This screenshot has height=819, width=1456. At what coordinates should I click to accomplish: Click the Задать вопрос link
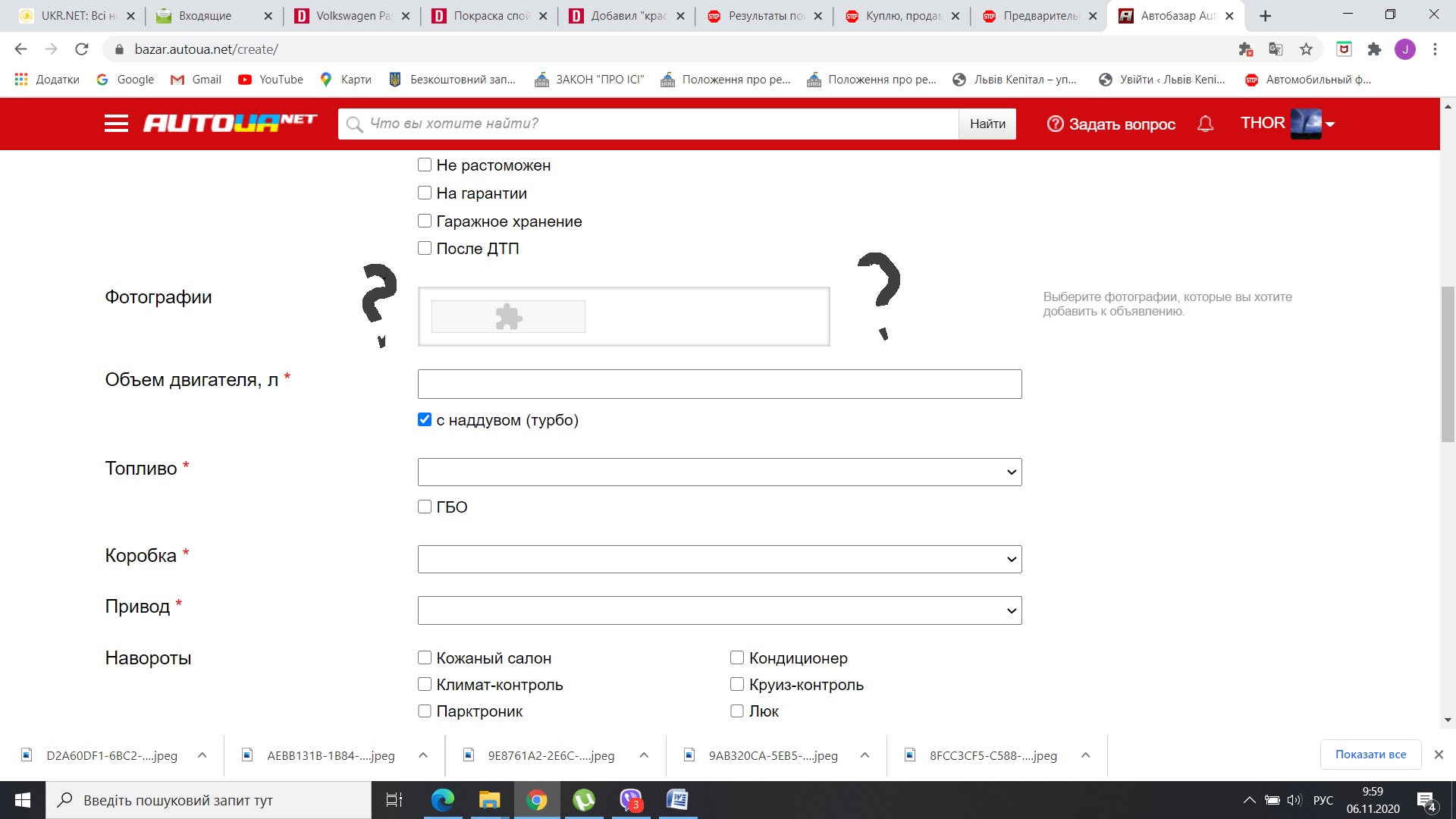[1111, 124]
